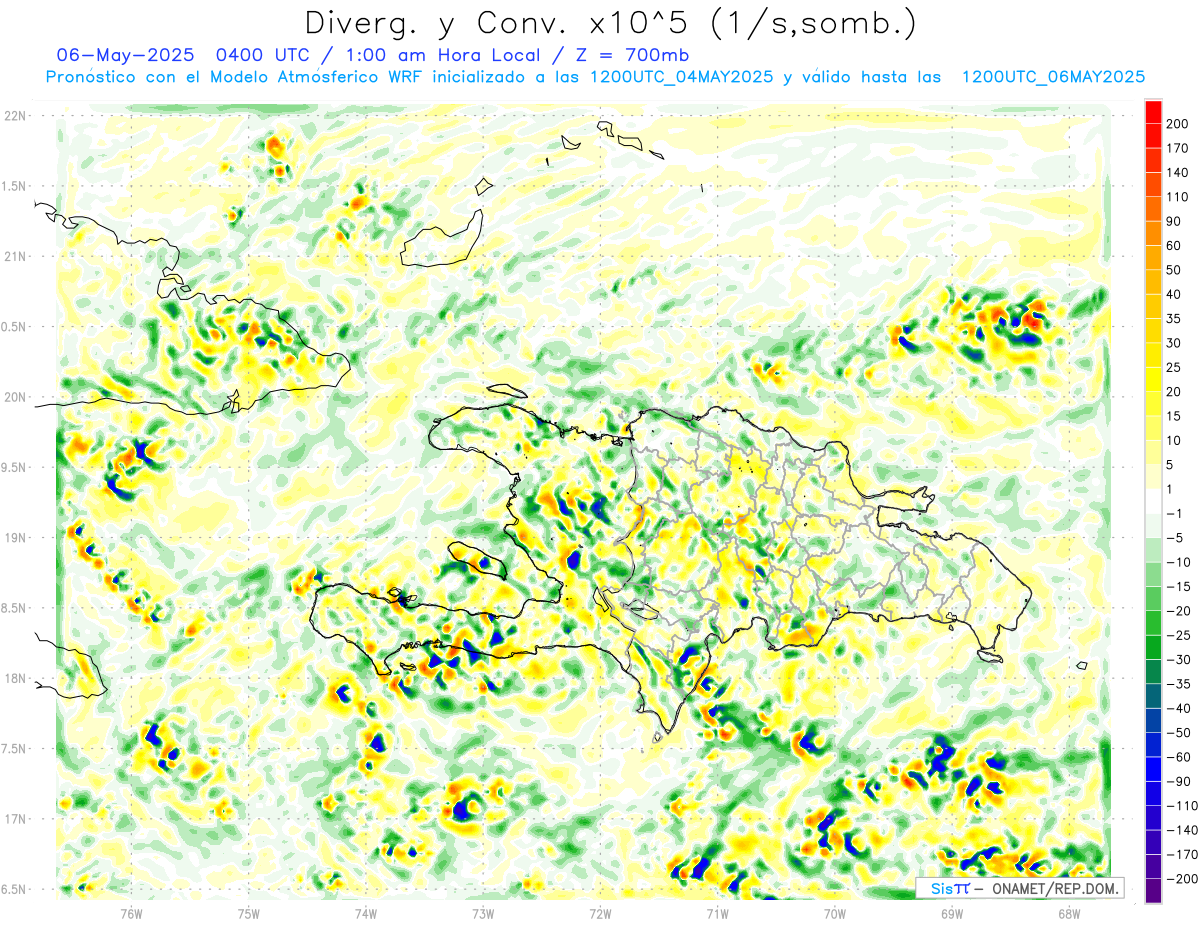Select the positive "140" colorbar value
Viewport: 1200px width, 927px height.
tap(1178, 173)
